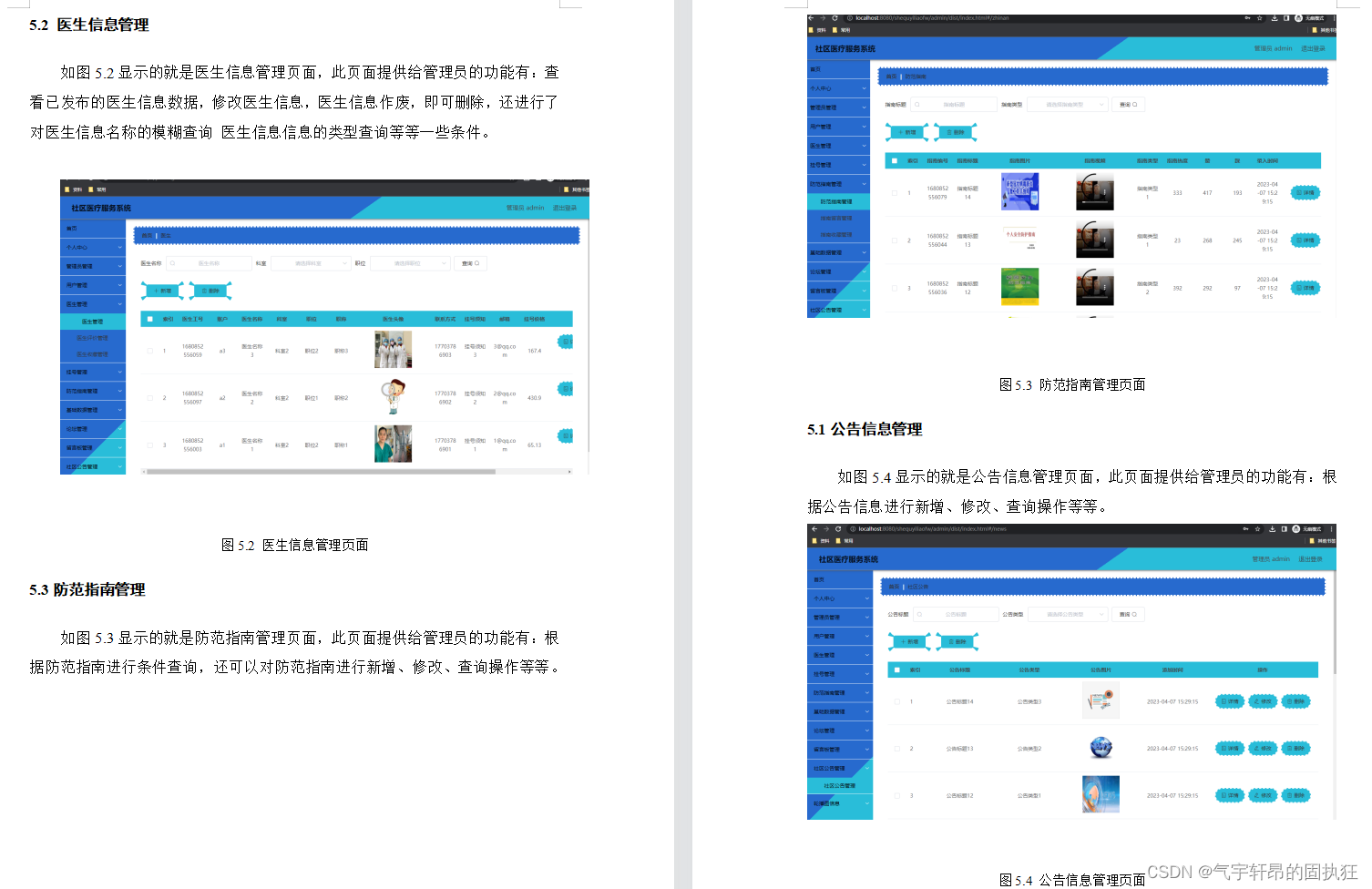This screenshot has height=889, width=1372.
Task: Check row 1 checkbox in Fig 5.3 guide table
Action: 894,192
